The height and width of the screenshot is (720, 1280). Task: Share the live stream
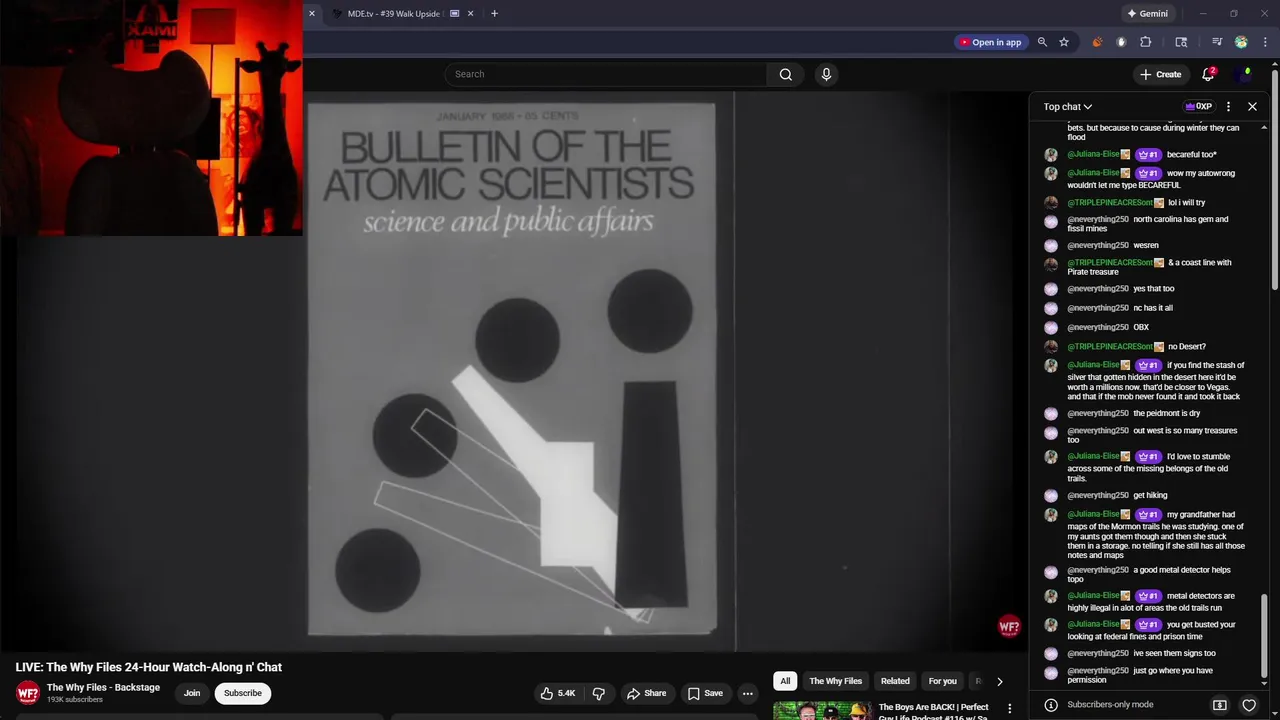coord(646,693)
